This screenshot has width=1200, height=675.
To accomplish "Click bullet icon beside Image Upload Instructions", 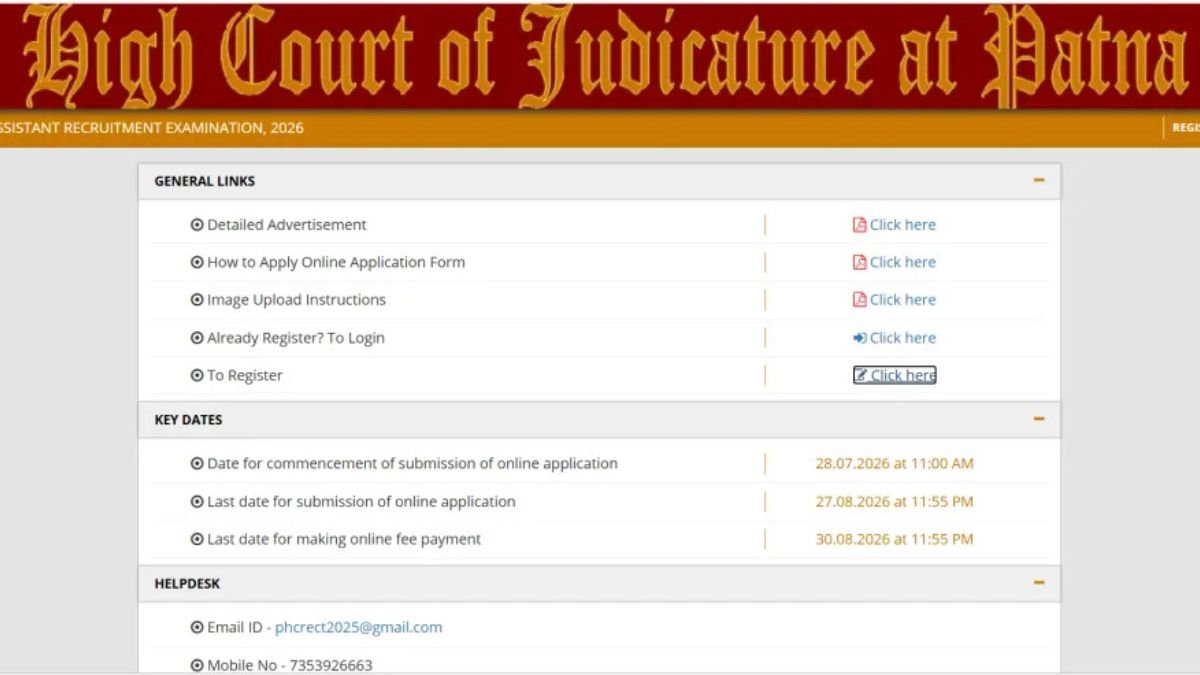I will pos(197,300).
